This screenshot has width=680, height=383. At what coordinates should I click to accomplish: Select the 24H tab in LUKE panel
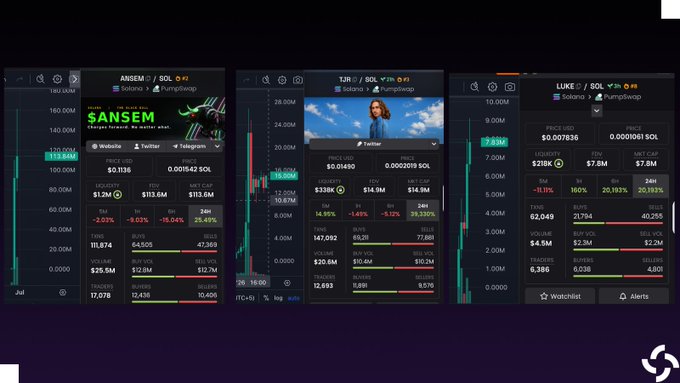651,186
